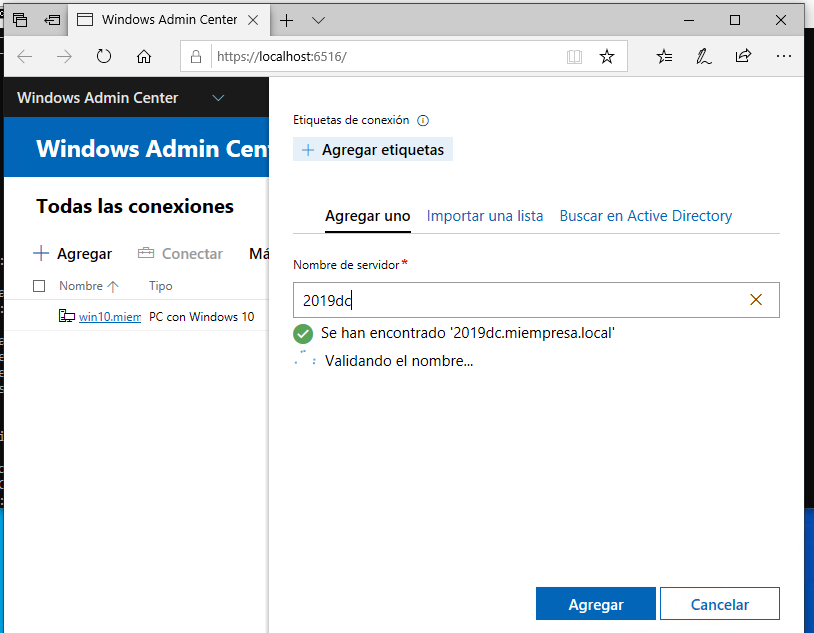
Task: Open the browser tab list chevron
Action: coord(318,20)
